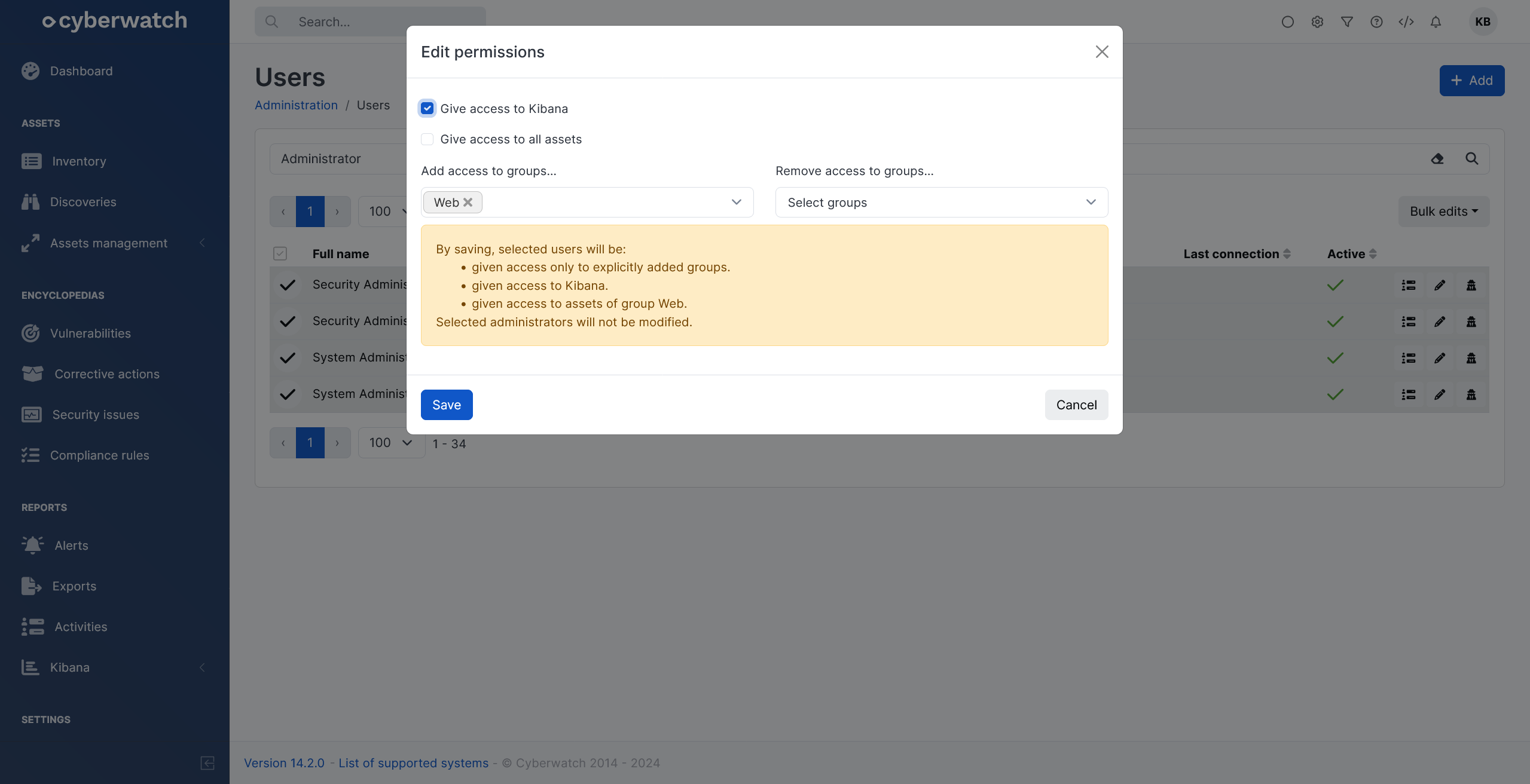The width and height of the screenshot is (1530, 784).
Task: Click the filter funnel icon in the header
Action: point(1346,22)
